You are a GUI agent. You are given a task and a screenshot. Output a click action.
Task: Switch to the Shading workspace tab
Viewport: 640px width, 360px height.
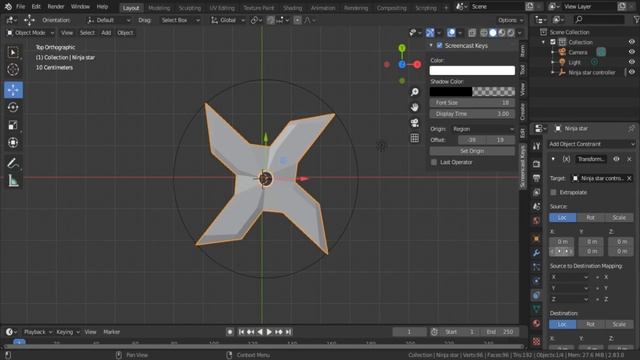(x=293, y=8)
